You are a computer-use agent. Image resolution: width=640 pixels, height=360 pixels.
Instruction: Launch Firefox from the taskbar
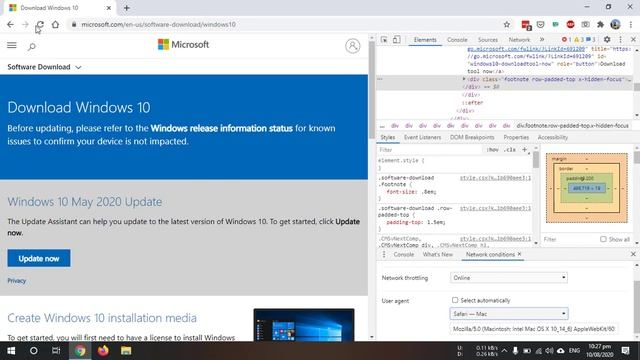click(x=103, y=351)
